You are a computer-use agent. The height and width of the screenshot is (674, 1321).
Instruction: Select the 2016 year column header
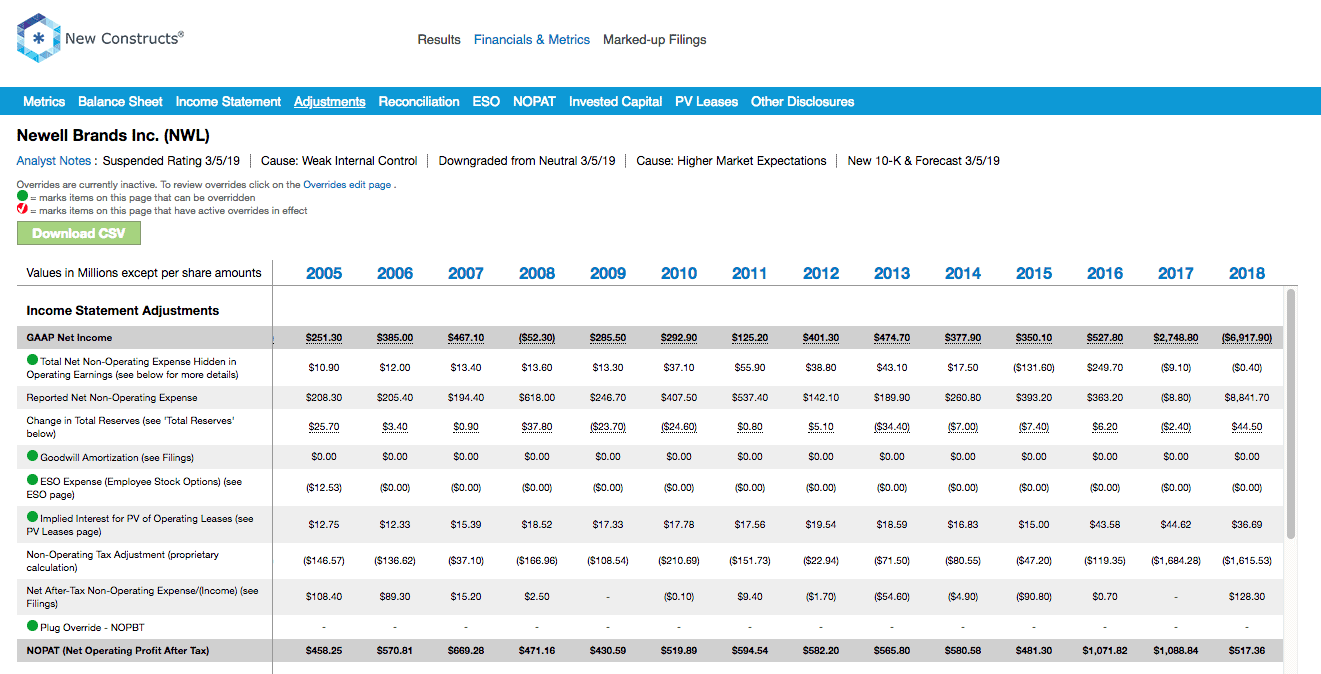coord(1105,273)
